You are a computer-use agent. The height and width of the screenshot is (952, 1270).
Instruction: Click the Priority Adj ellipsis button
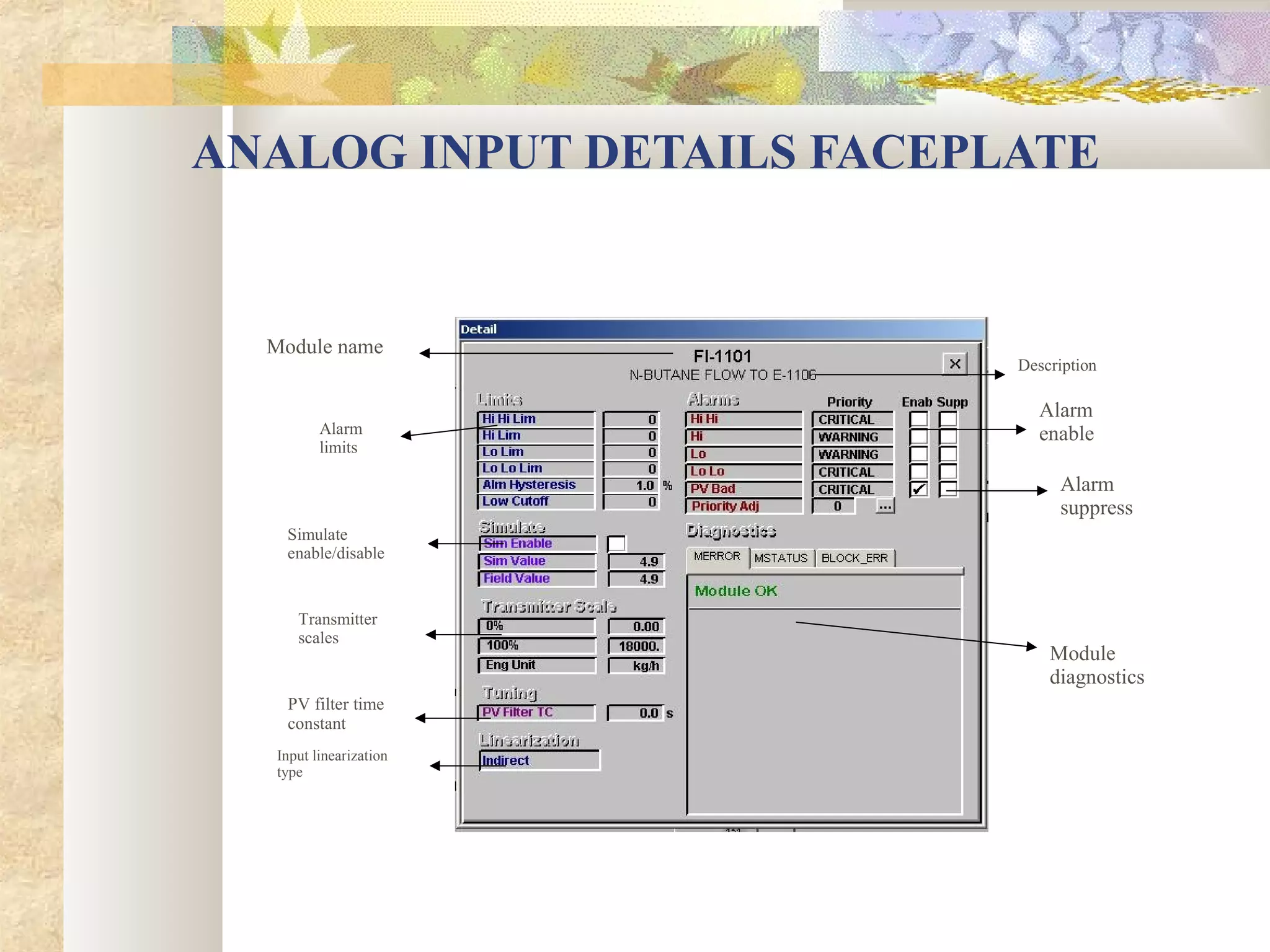pos(885,506)
